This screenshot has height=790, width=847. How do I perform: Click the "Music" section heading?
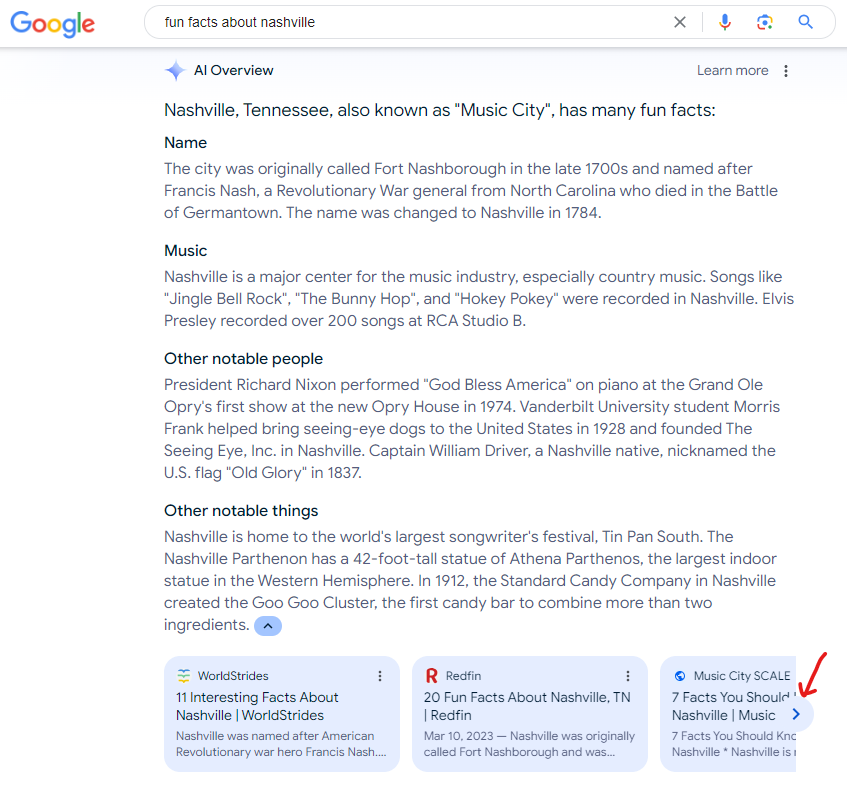click(185, 251)
